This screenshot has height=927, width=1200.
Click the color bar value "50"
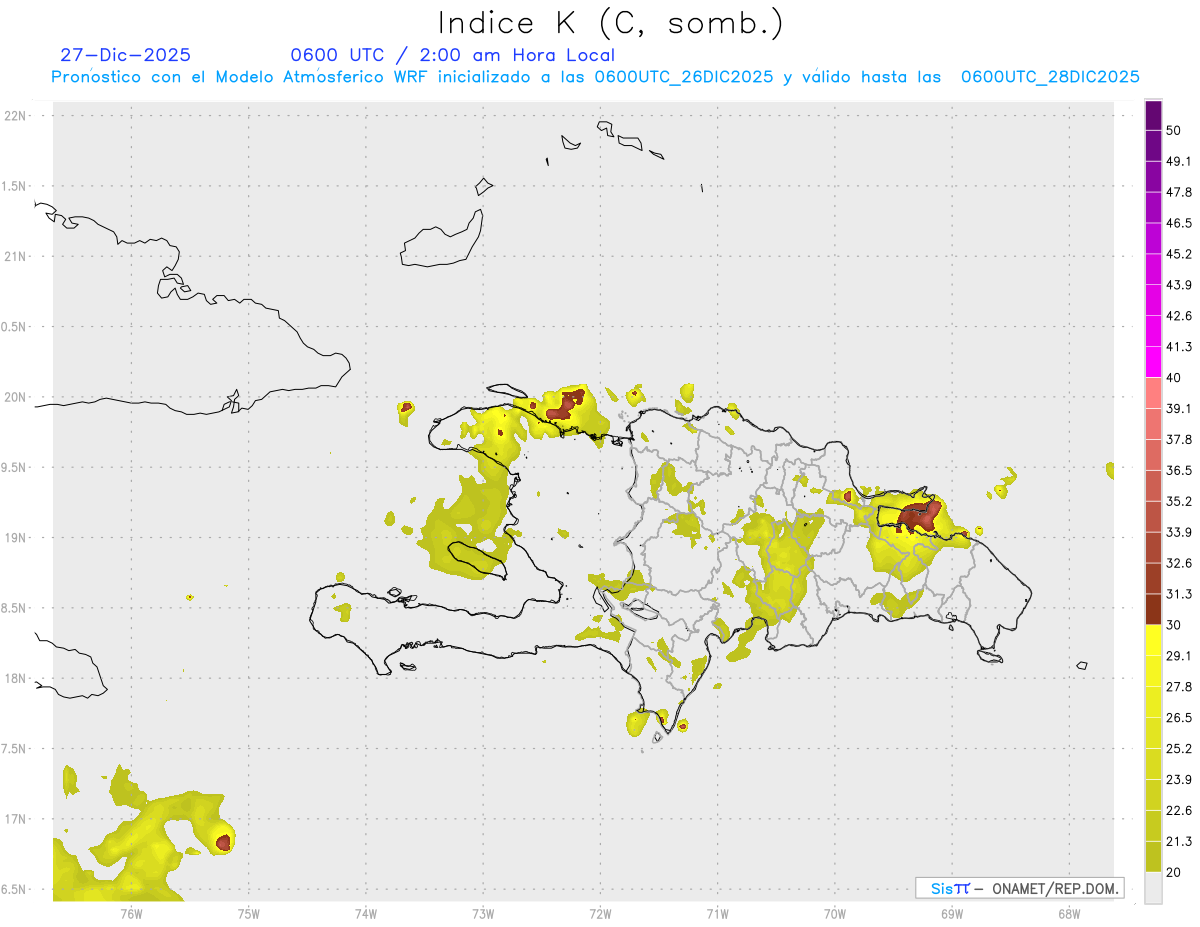(x=1175, y=131)
